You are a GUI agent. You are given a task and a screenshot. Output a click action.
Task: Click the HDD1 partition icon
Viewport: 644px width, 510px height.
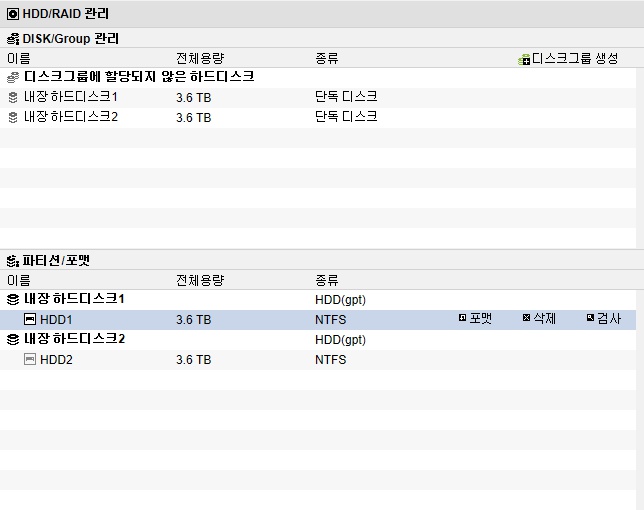(x=30, y=319)
